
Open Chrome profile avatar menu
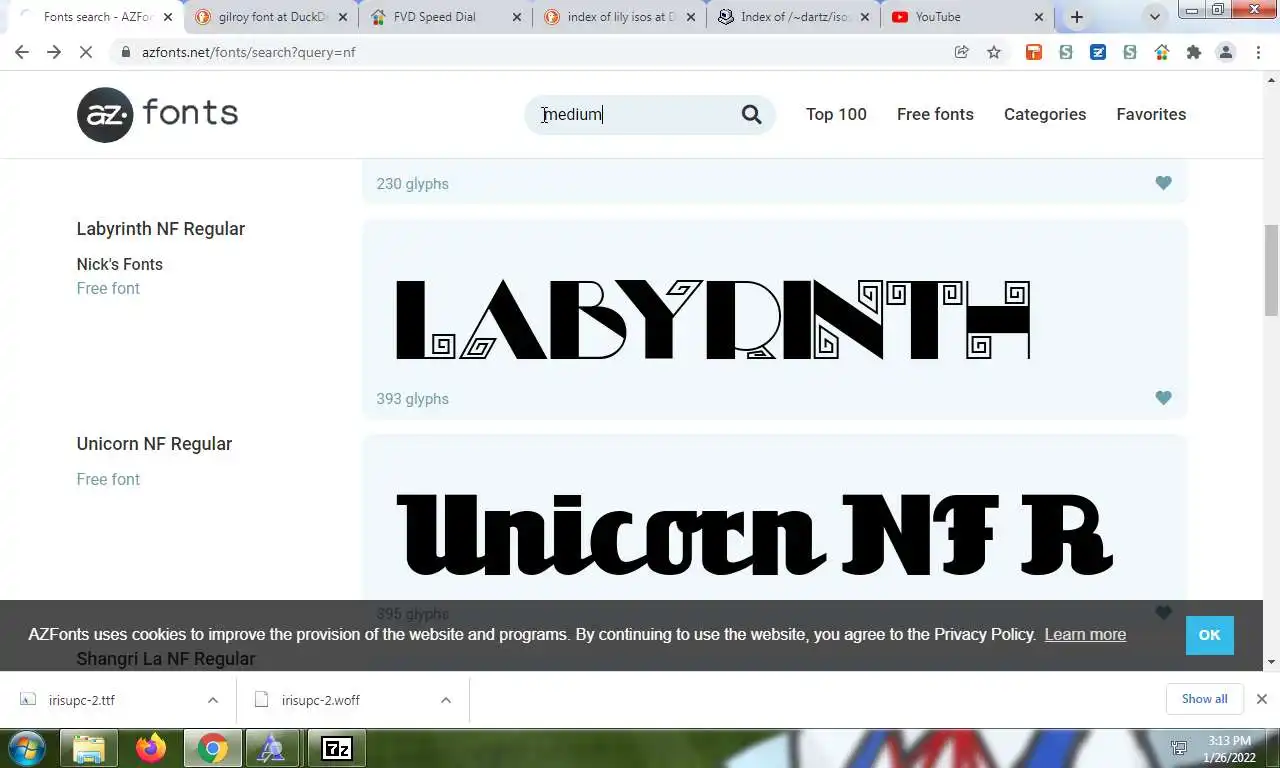click(1225, 52)
